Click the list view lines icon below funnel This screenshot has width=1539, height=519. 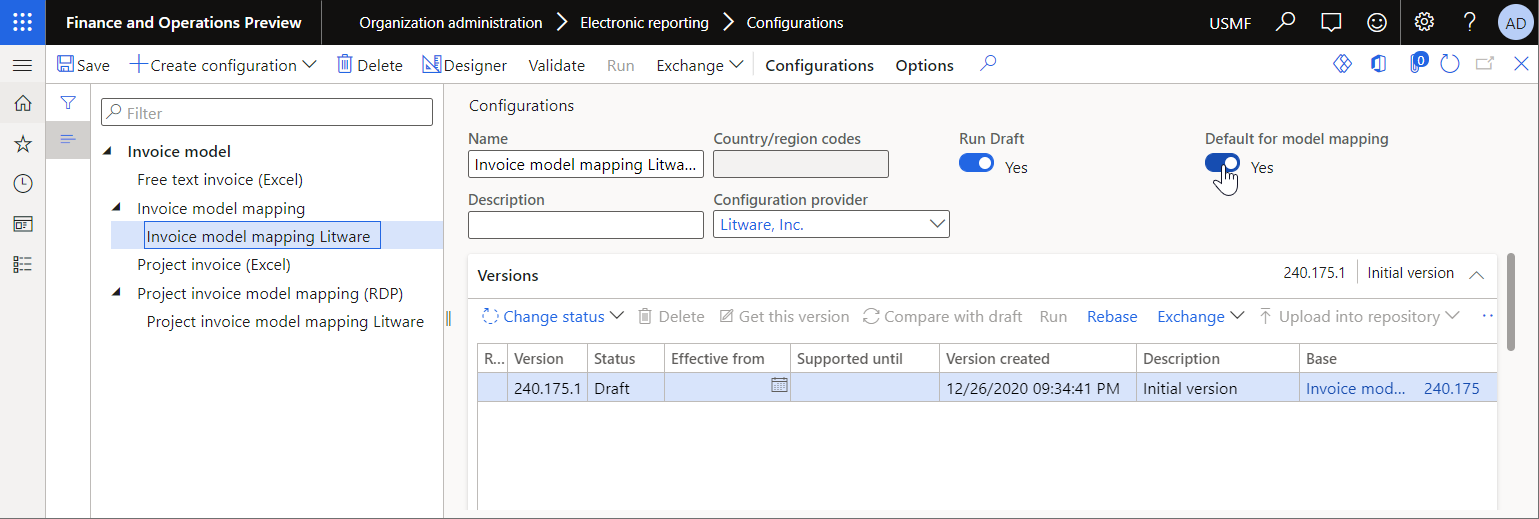tap(68, 139)
